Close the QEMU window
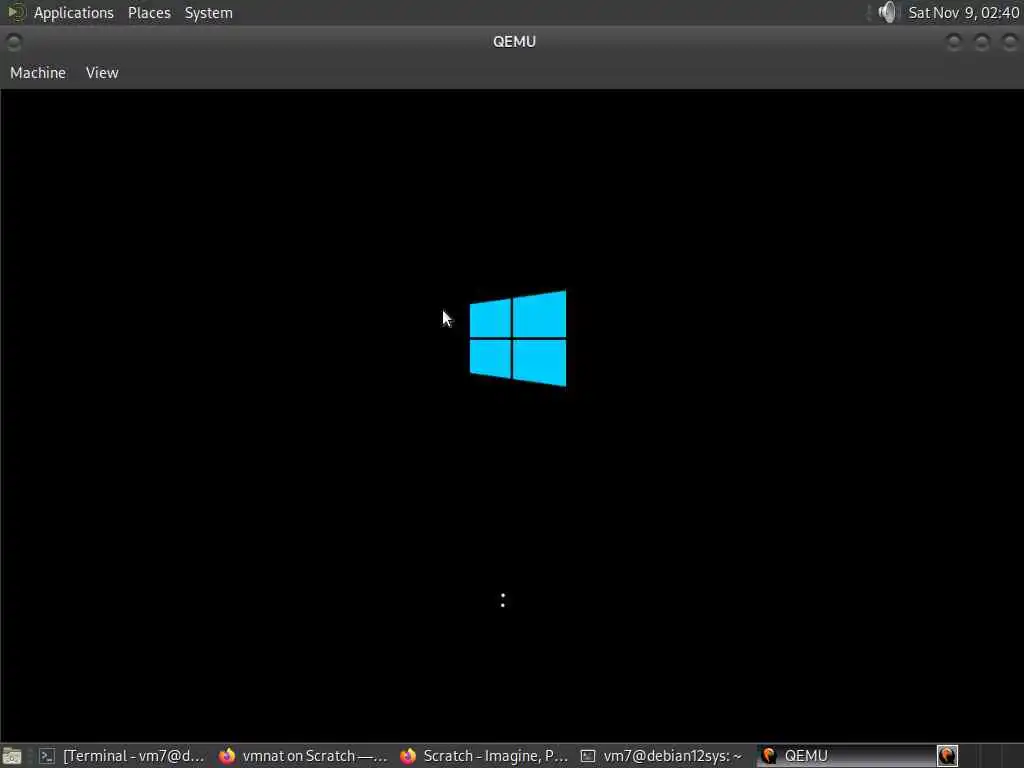The width and height of the screenshot is (1024, 768). 1009,42
